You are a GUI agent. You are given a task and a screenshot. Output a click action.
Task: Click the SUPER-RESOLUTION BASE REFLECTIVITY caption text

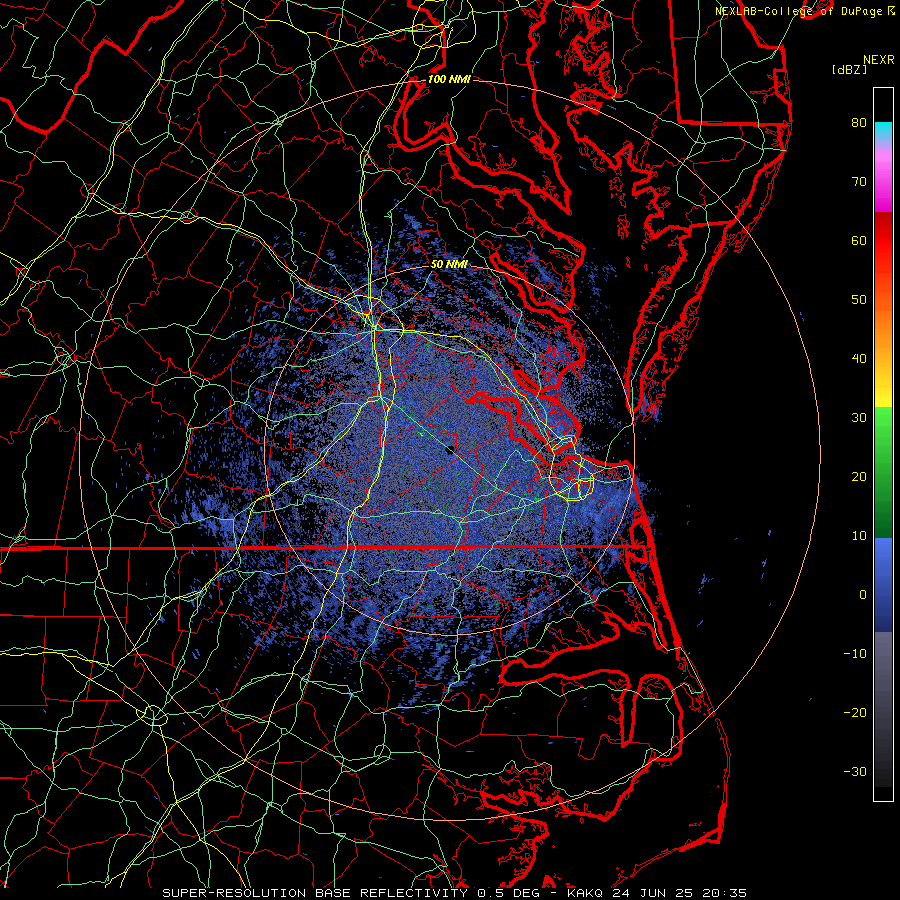315,893
